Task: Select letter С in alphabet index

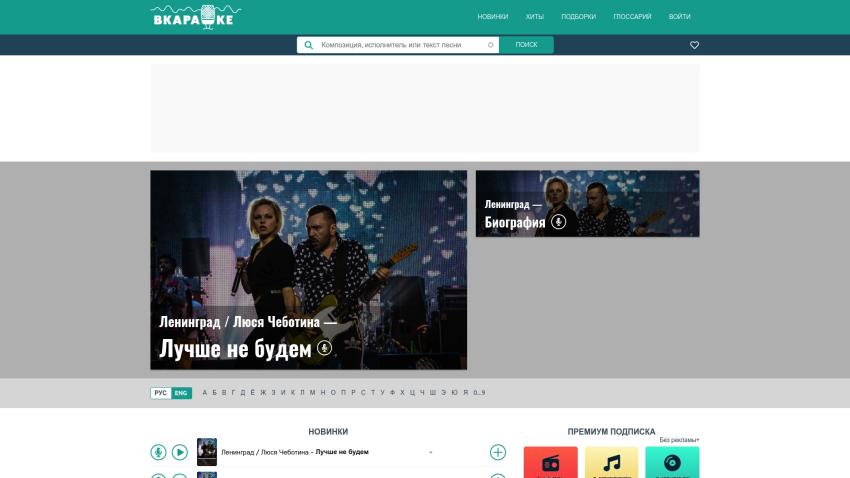Action: [x=363, y=393]
